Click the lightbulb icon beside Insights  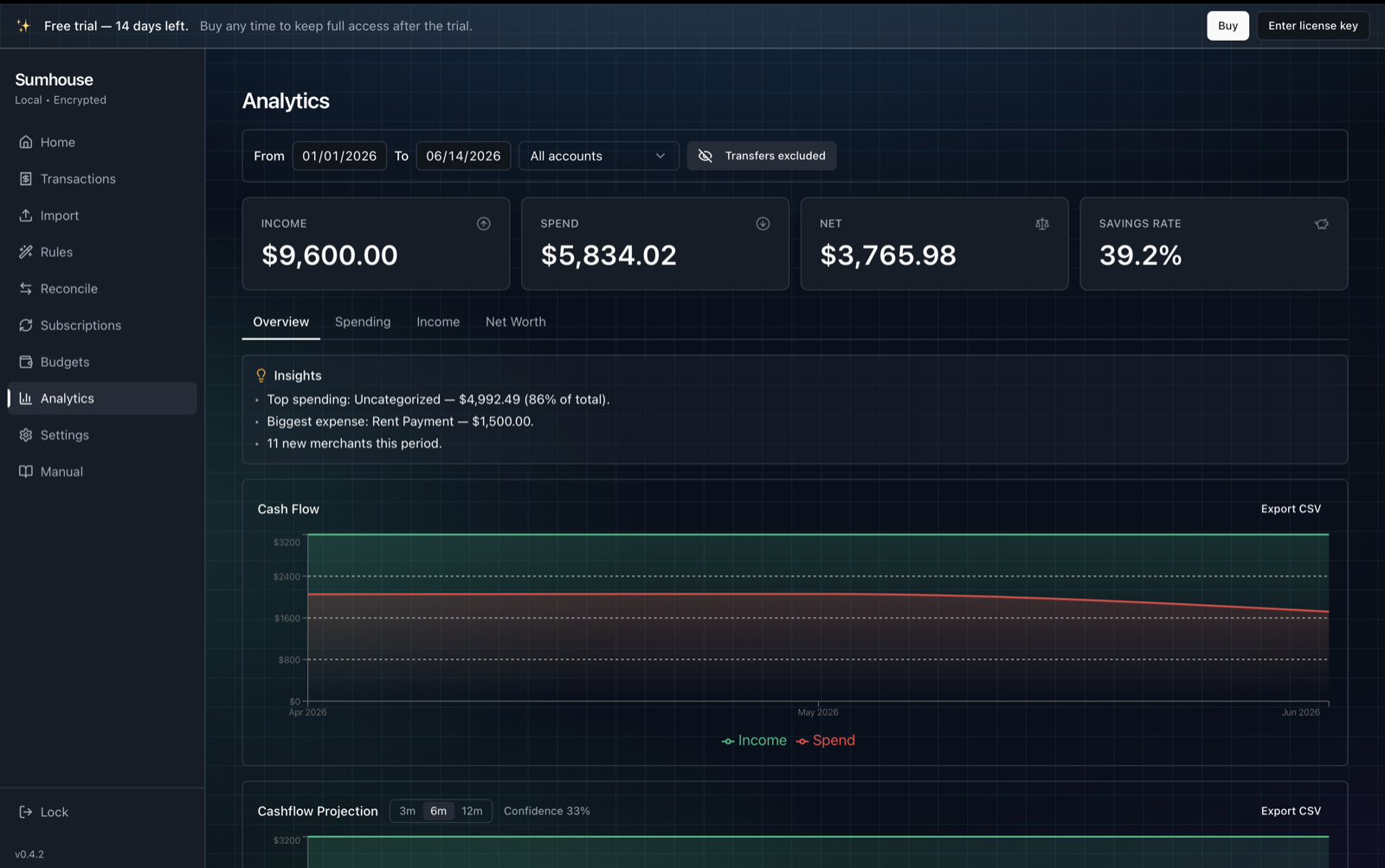[x=261, y=376]
